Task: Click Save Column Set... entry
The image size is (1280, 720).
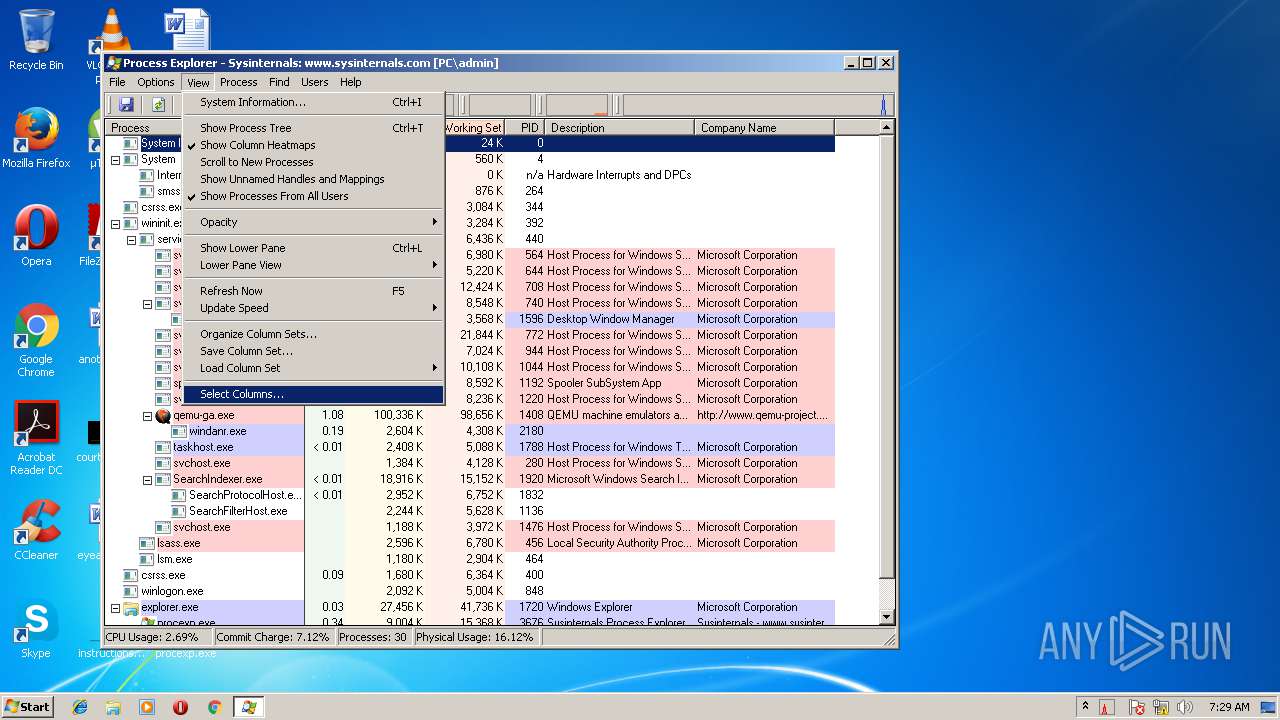Action: click(x=313, y=351)
